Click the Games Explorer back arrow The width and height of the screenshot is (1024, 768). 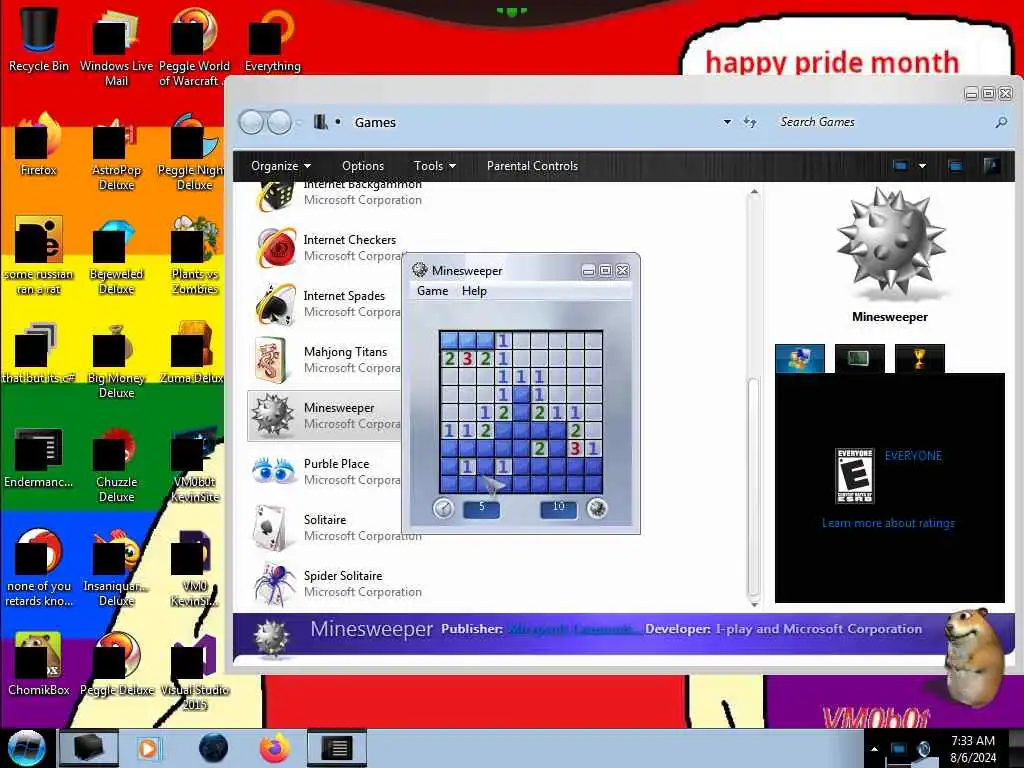251,122
